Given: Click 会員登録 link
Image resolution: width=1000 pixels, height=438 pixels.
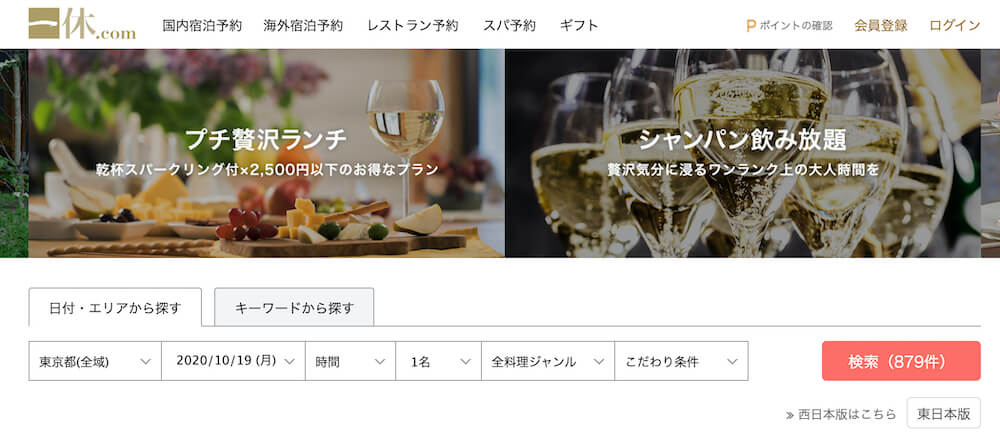Looking at the screenshot, I should [881, 26].
